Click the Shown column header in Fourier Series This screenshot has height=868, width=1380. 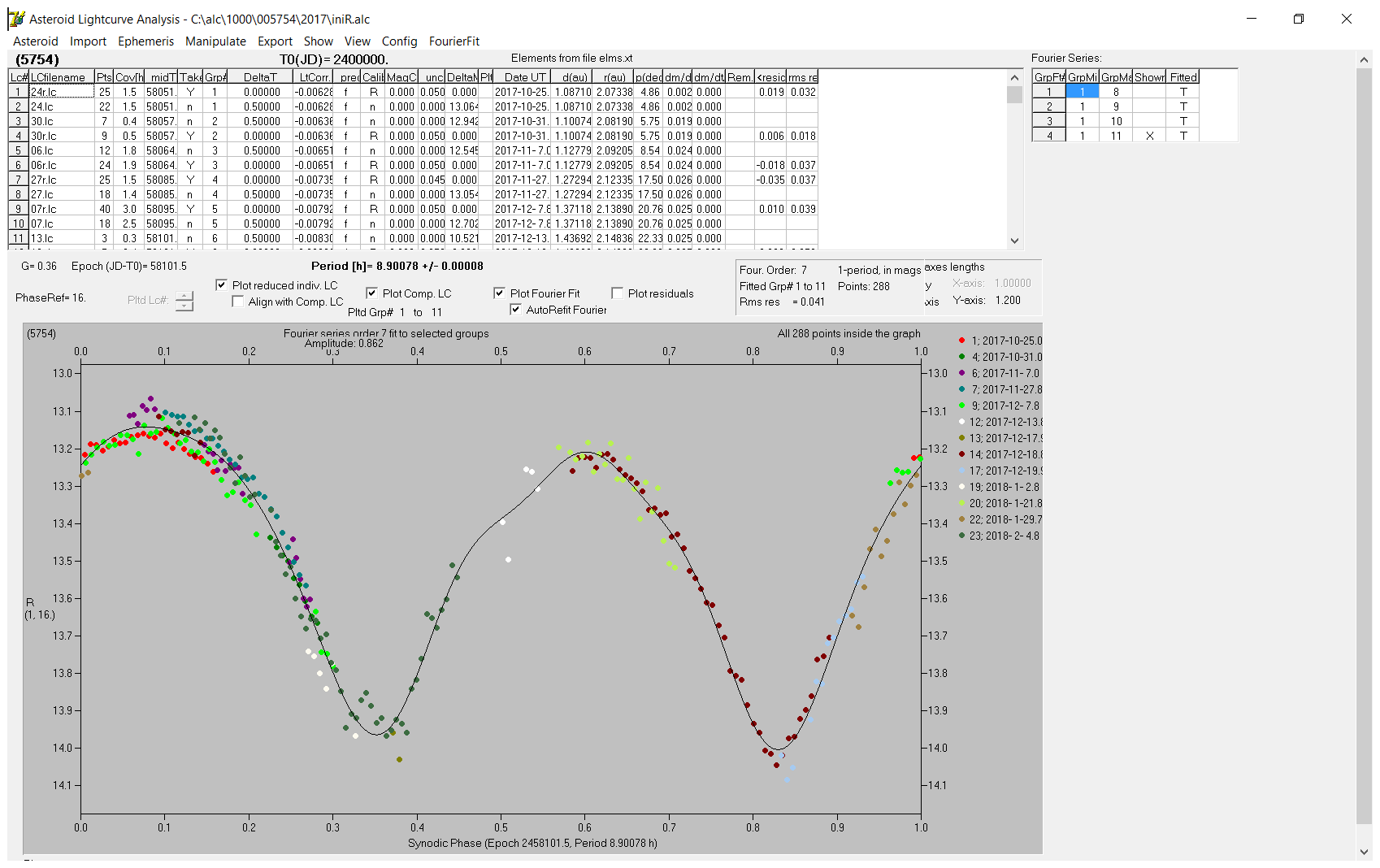coord(1149,77)
